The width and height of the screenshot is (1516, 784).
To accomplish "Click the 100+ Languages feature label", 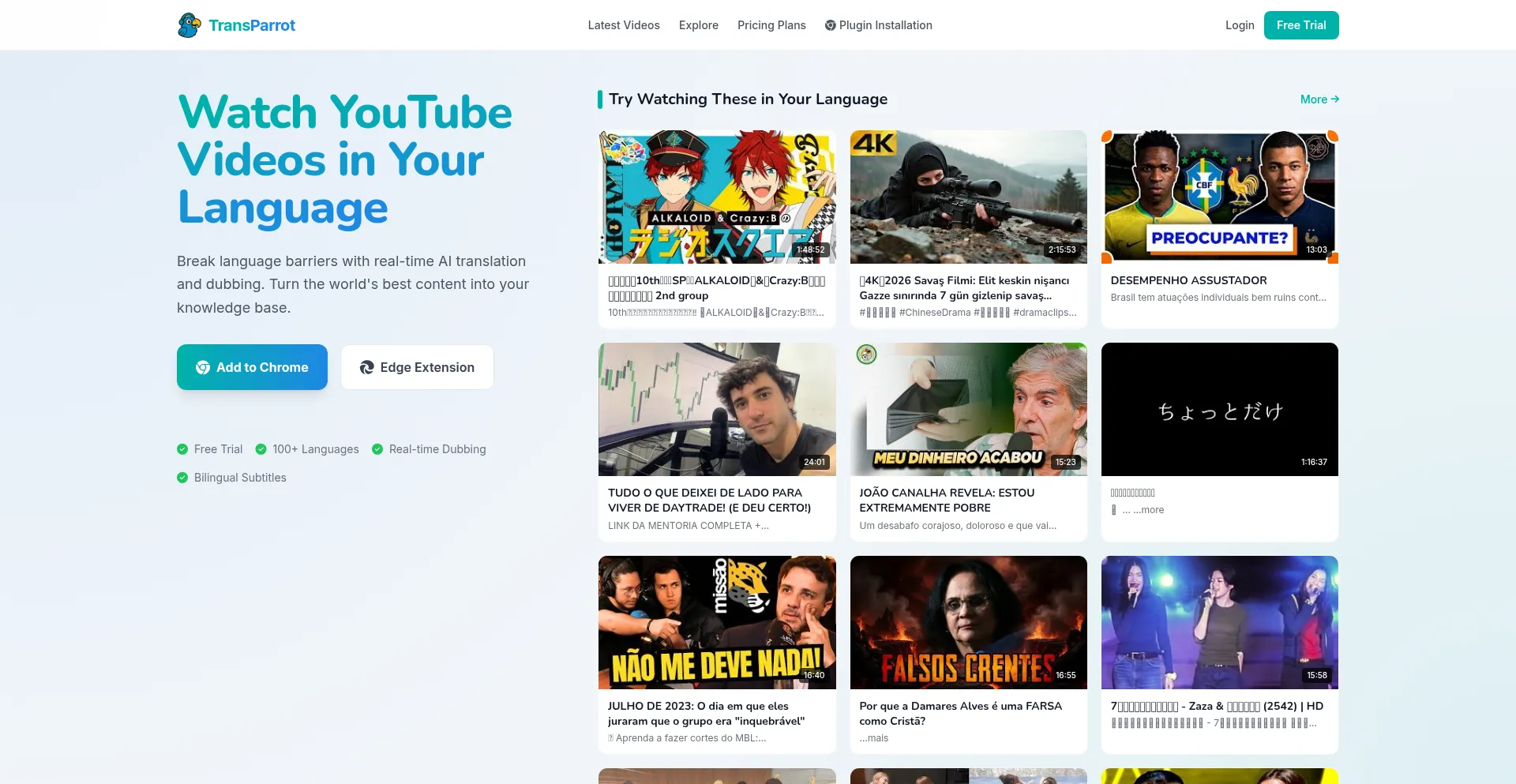I will click(316, 449).
